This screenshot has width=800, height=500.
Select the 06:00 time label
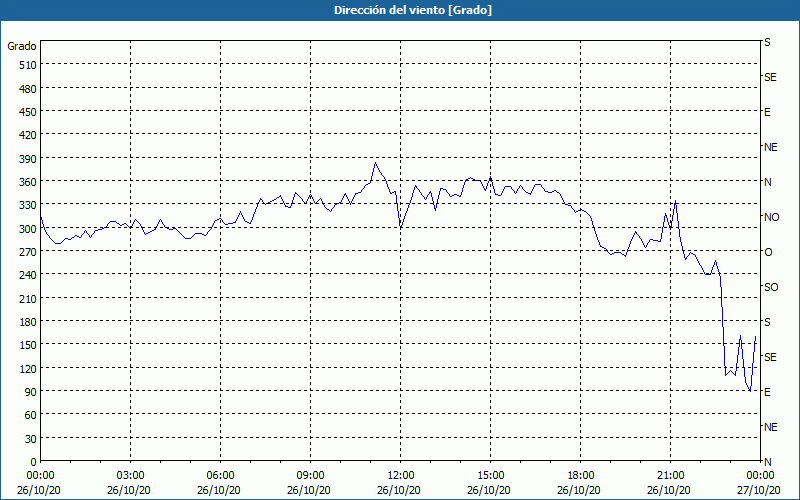(220, 476)
